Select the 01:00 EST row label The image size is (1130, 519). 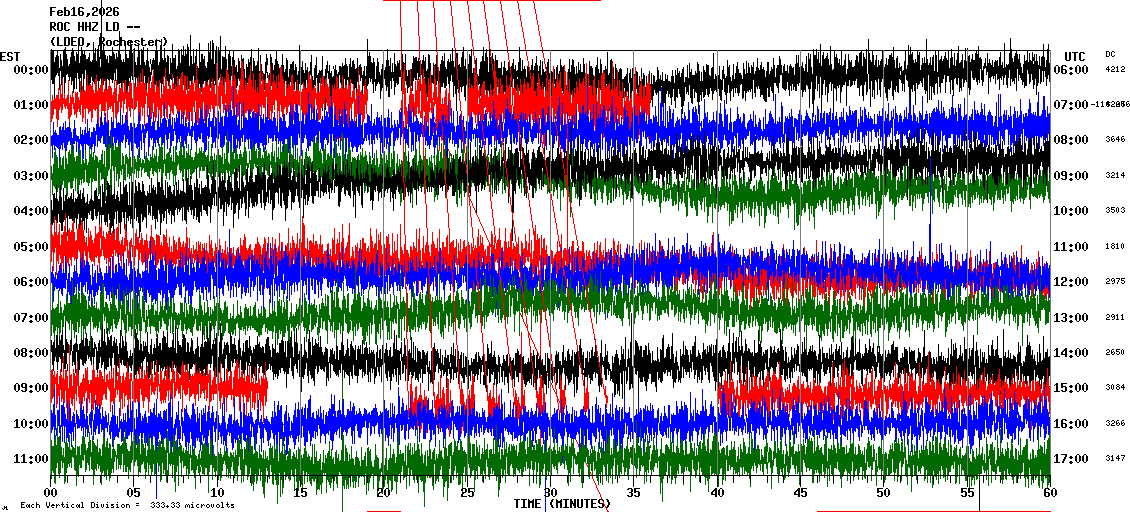(x=30, y=105)
